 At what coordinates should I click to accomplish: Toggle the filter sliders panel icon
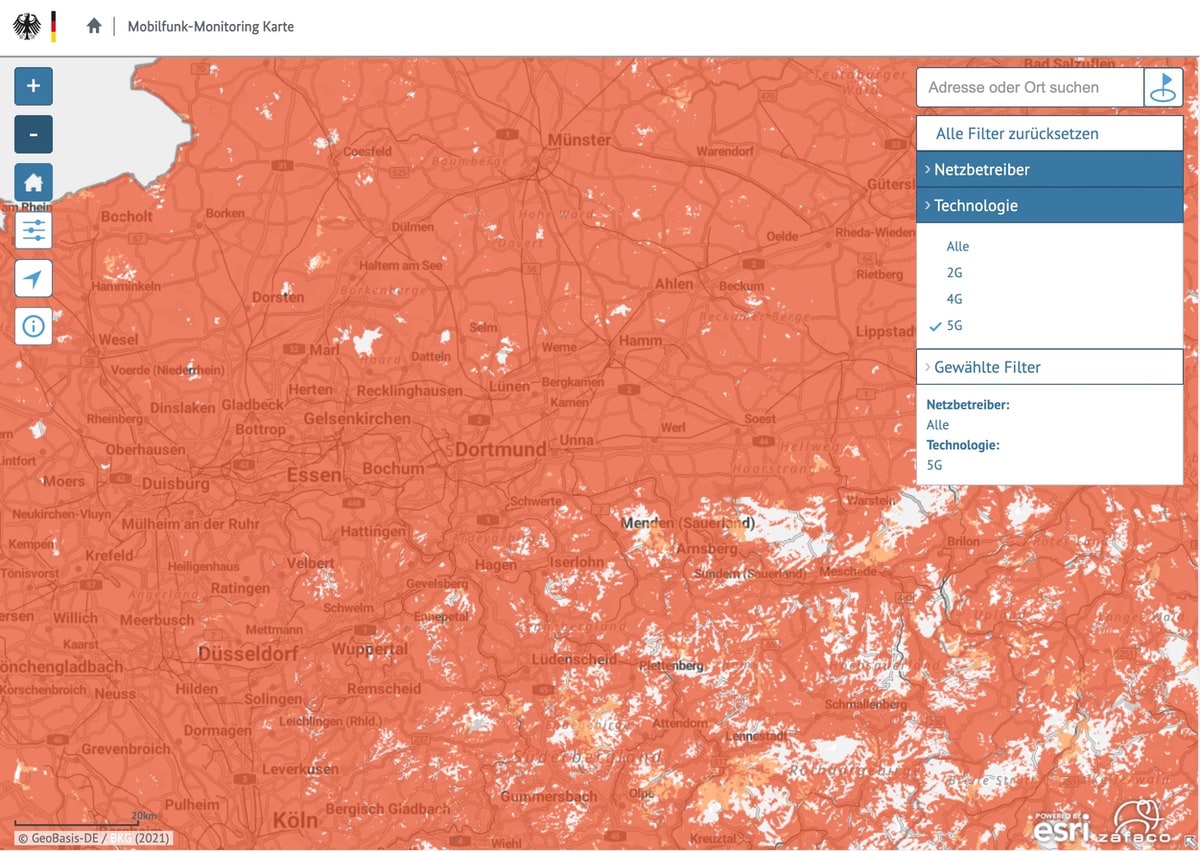click(33, 230)
